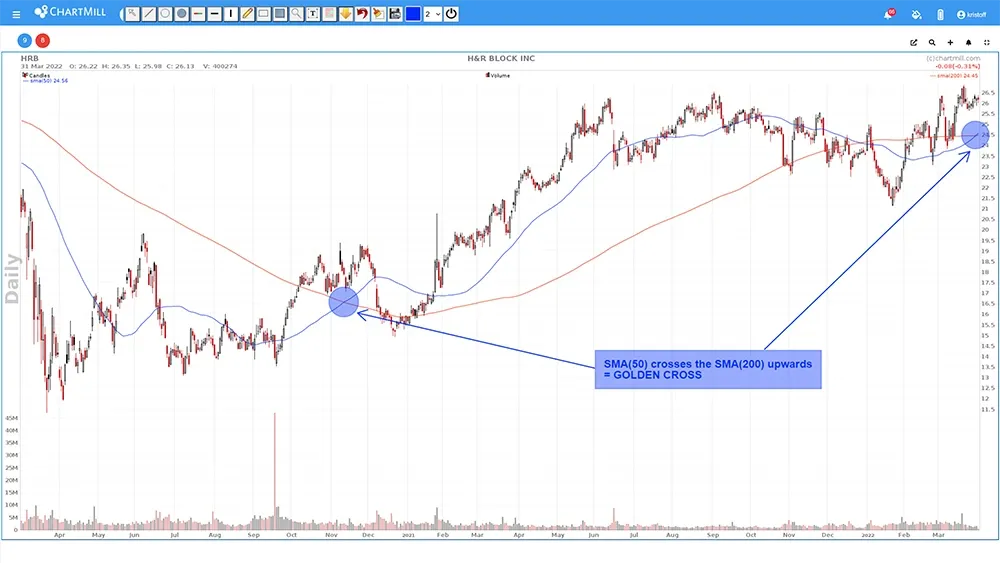Image resolution: width=1000 pixels, height=563 pixels.
Task: Select the empty circle drawing tool
Action: [x=165, y=13]
